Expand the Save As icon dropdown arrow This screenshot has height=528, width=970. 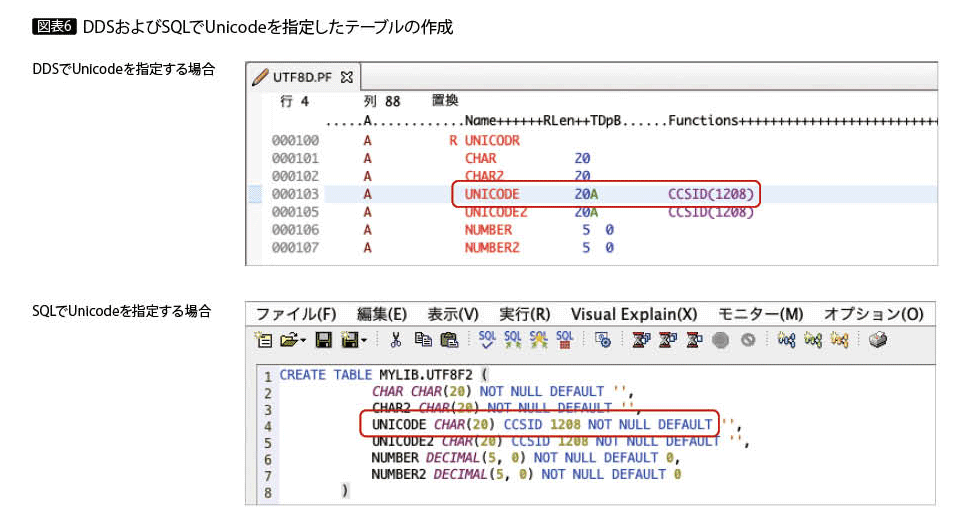tap(364, 342)
